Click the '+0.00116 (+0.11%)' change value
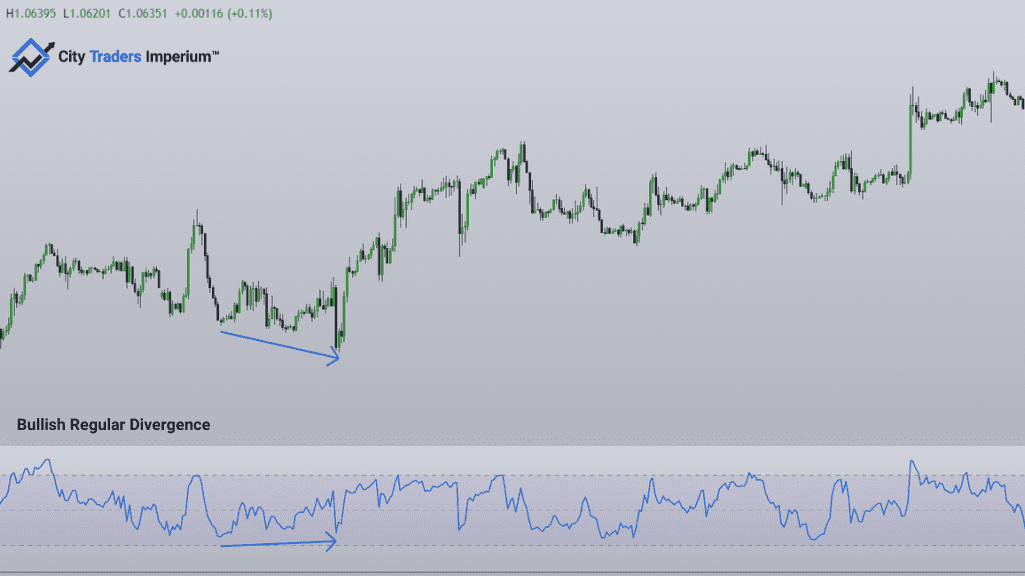1025x576 pixels. point(223,13)
